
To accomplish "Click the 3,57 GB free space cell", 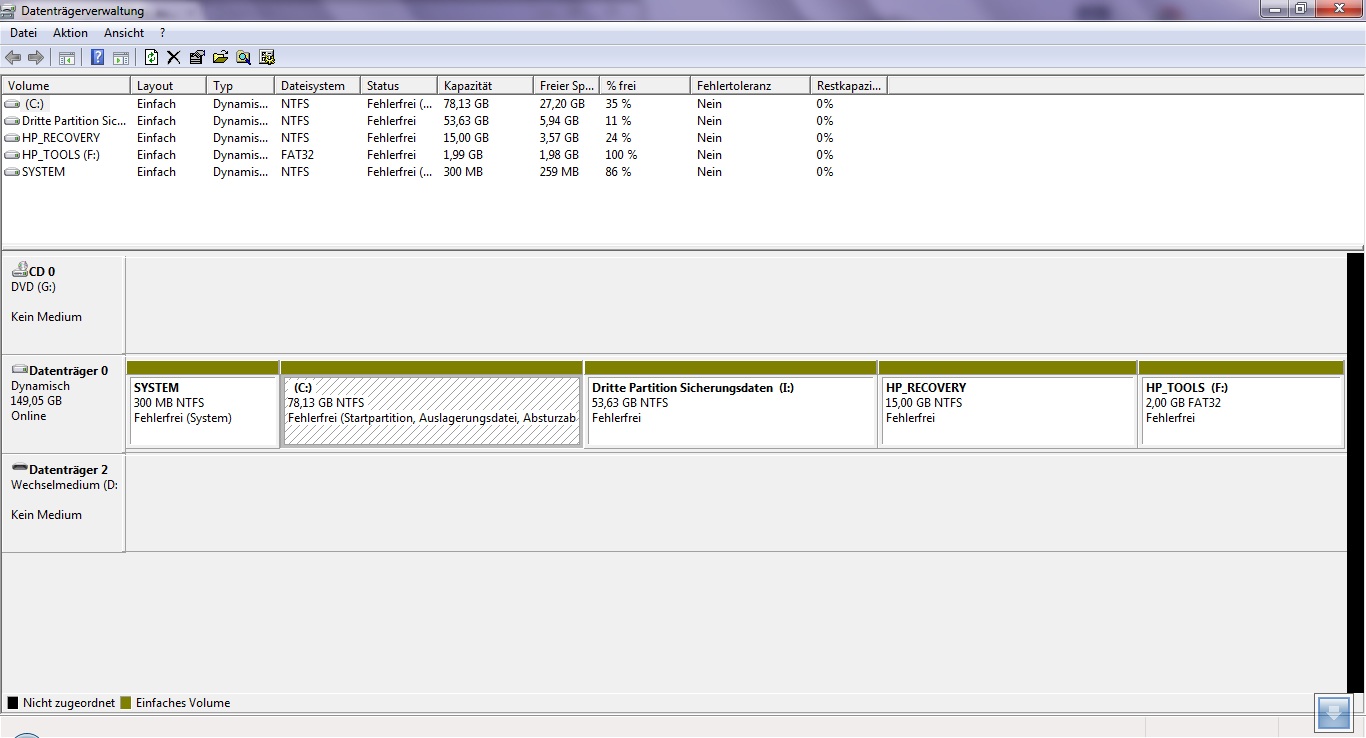I will 559,138.
